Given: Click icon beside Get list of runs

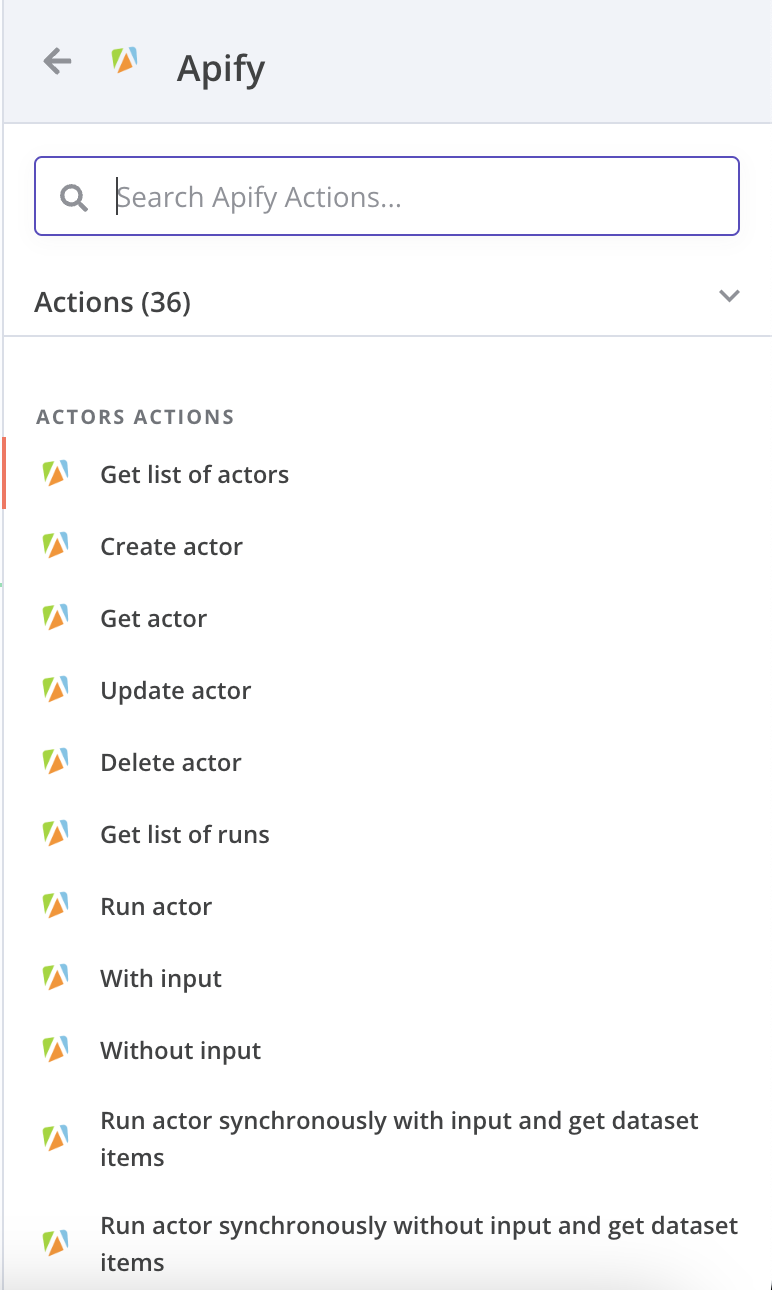Looking at the screenshot, I should click(x=55, y=834).
